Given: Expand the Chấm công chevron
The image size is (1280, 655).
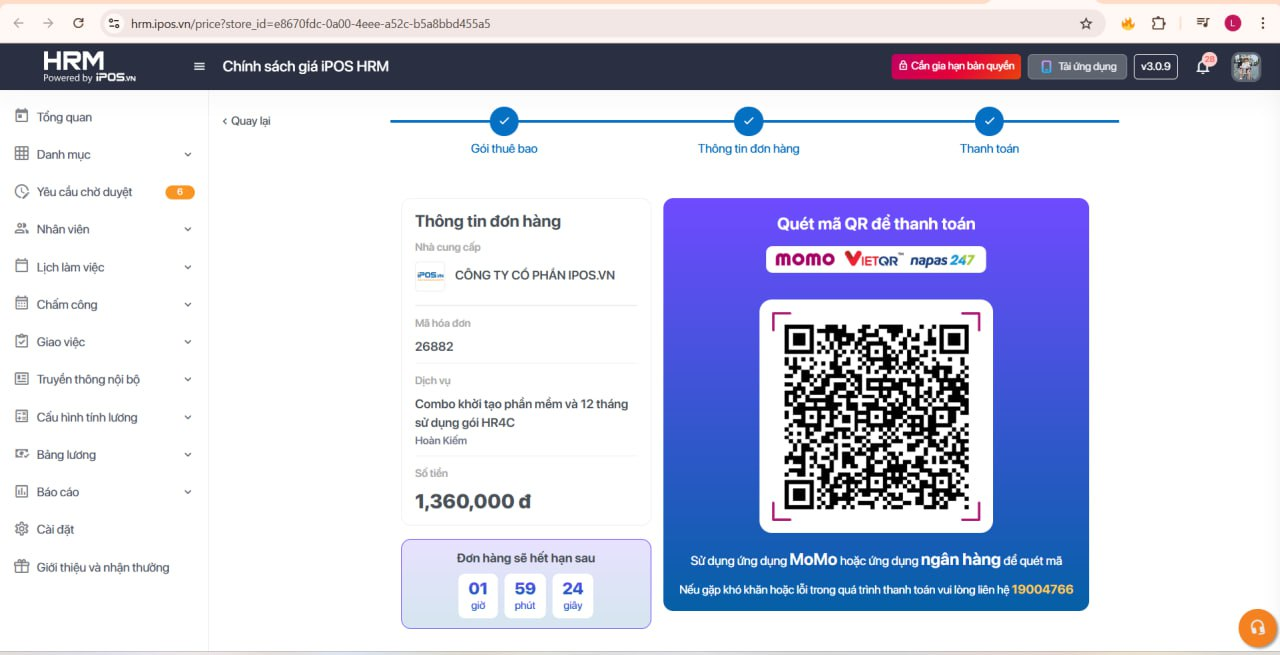Looking at the screenshot, I should coord(188,305).
